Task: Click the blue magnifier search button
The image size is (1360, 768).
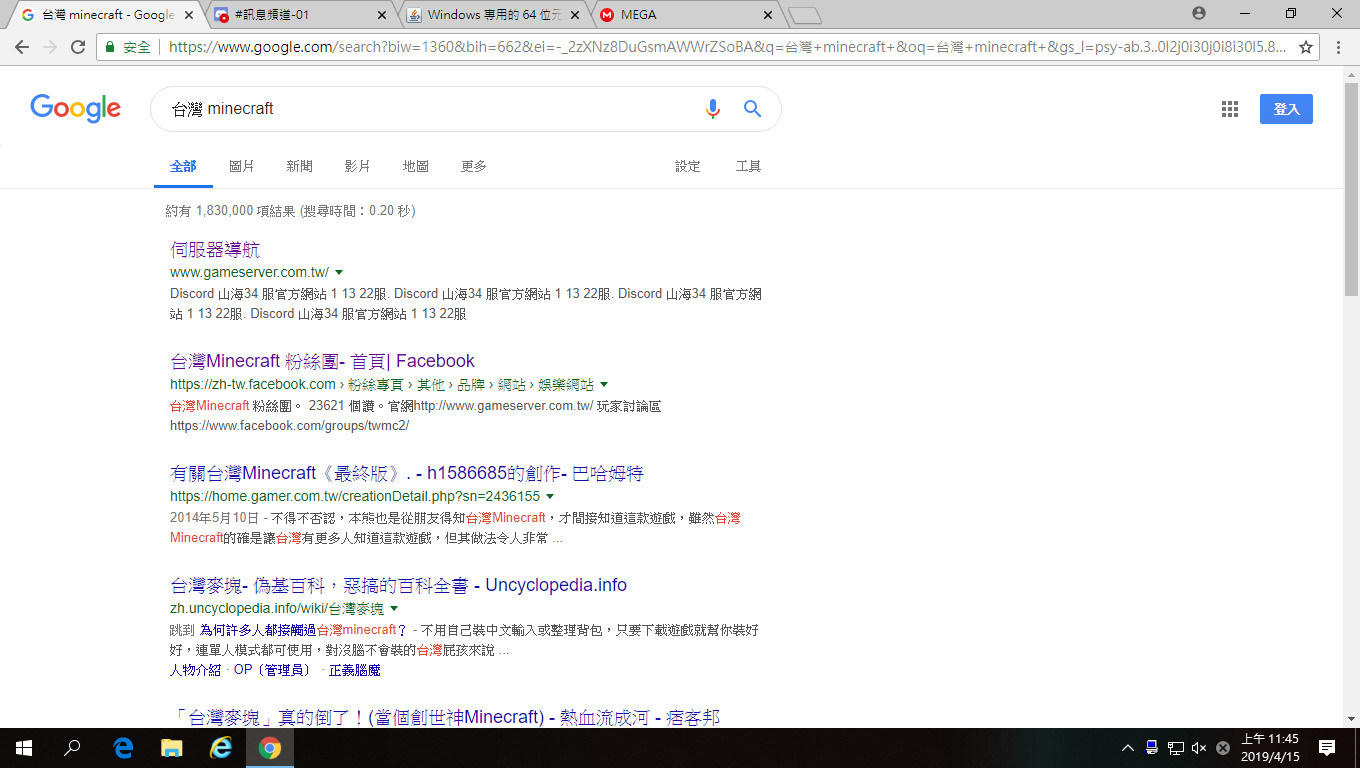Action: coord(753,109)
